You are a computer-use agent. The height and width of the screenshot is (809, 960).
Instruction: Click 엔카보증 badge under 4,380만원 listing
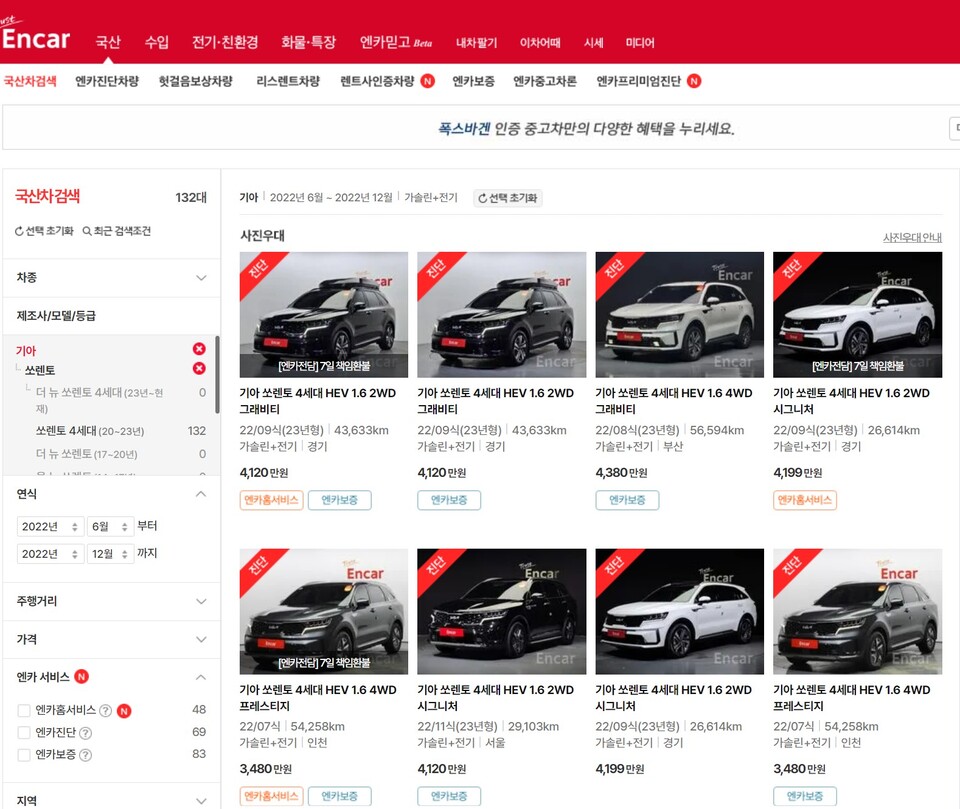[x=627, y=500]
